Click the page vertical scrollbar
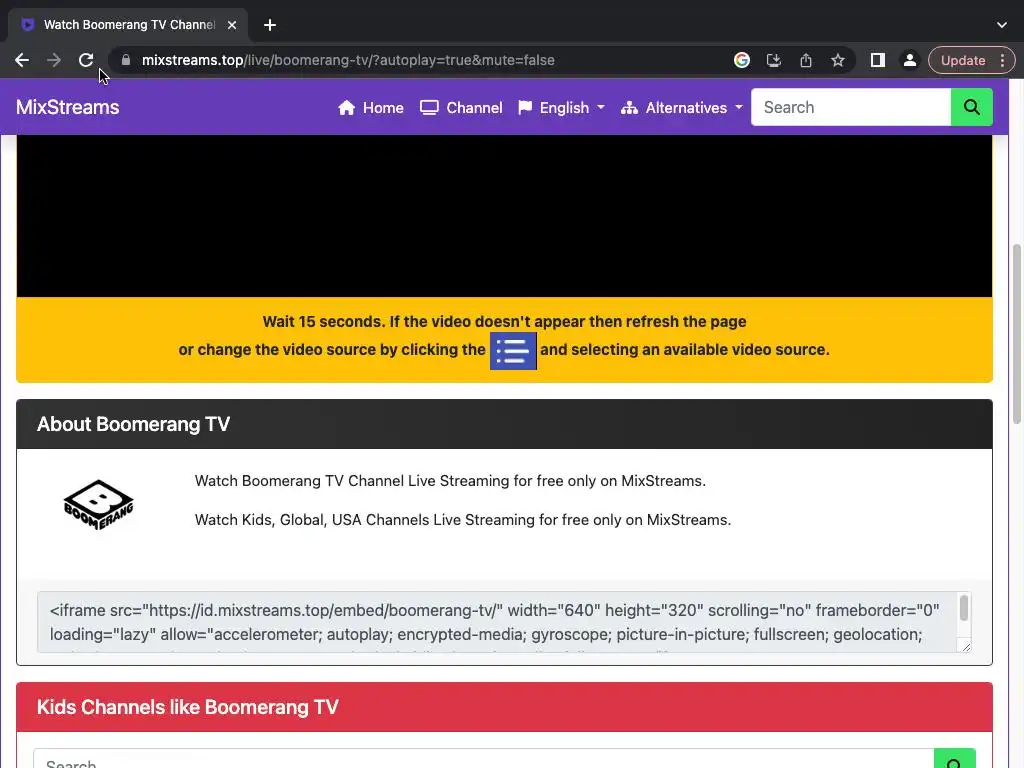Image resolution: width=1024 pixels, height=768 pixels. [1017, 334]
